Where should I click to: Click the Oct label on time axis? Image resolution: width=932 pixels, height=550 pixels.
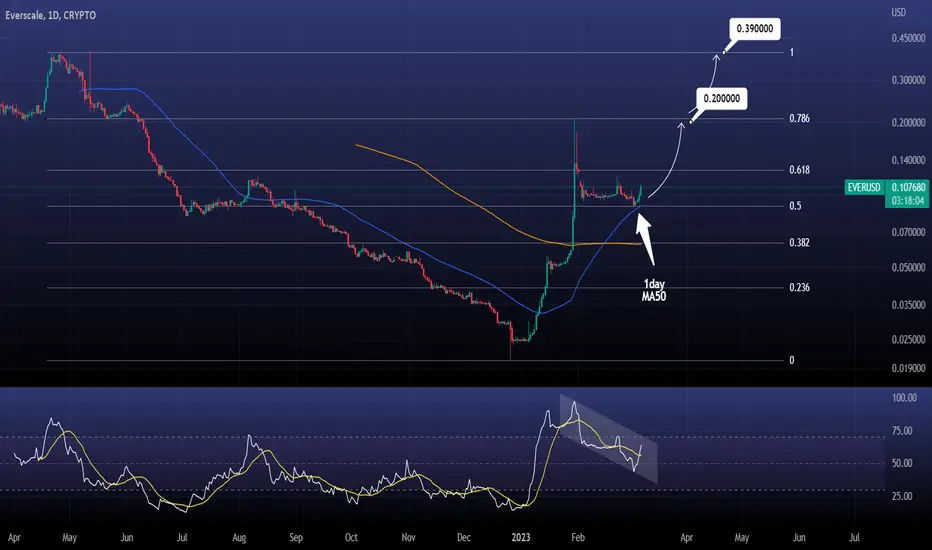point(351,538)
